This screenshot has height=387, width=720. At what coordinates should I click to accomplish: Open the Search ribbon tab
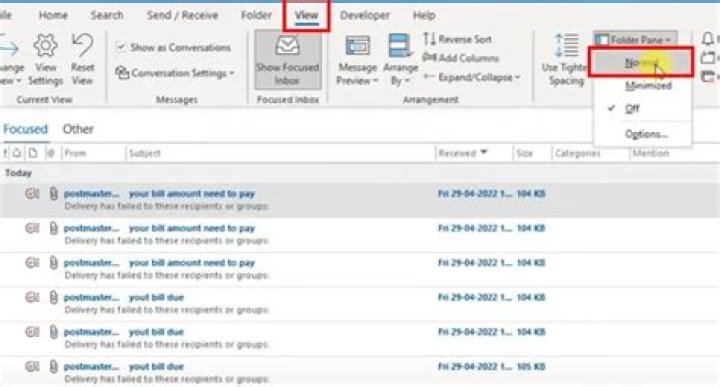tap(107, 15)
